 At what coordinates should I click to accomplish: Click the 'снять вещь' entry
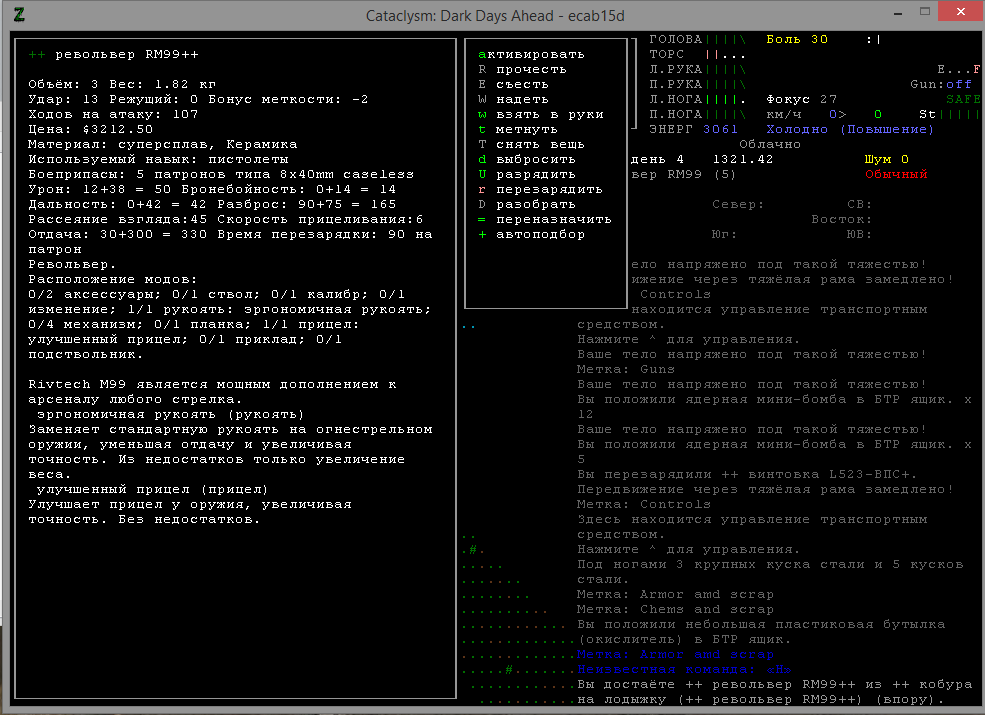click(x=531, y=145)
